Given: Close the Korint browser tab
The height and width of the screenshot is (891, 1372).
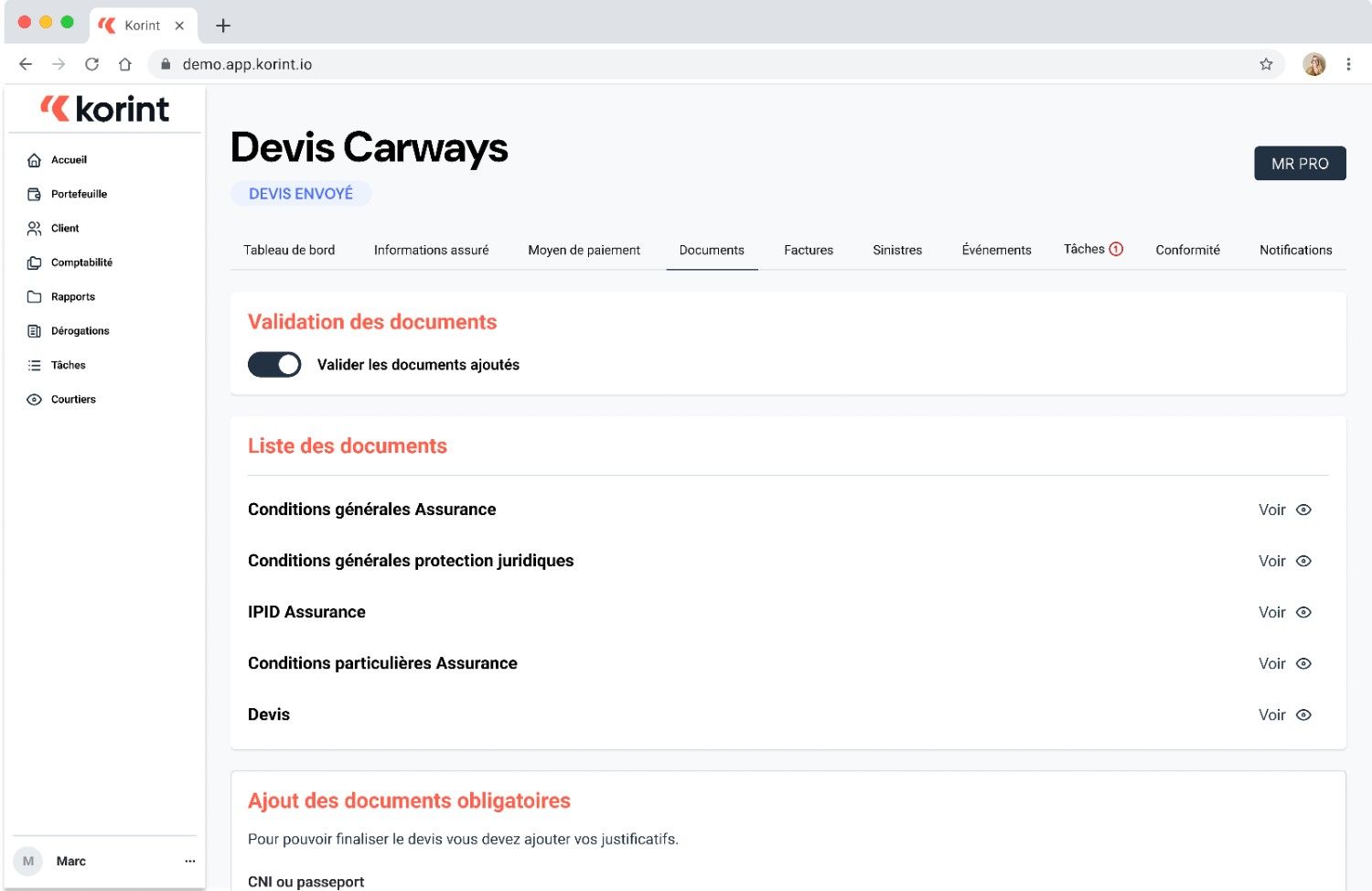Looking at the screenshot, I should click(179, 26).
